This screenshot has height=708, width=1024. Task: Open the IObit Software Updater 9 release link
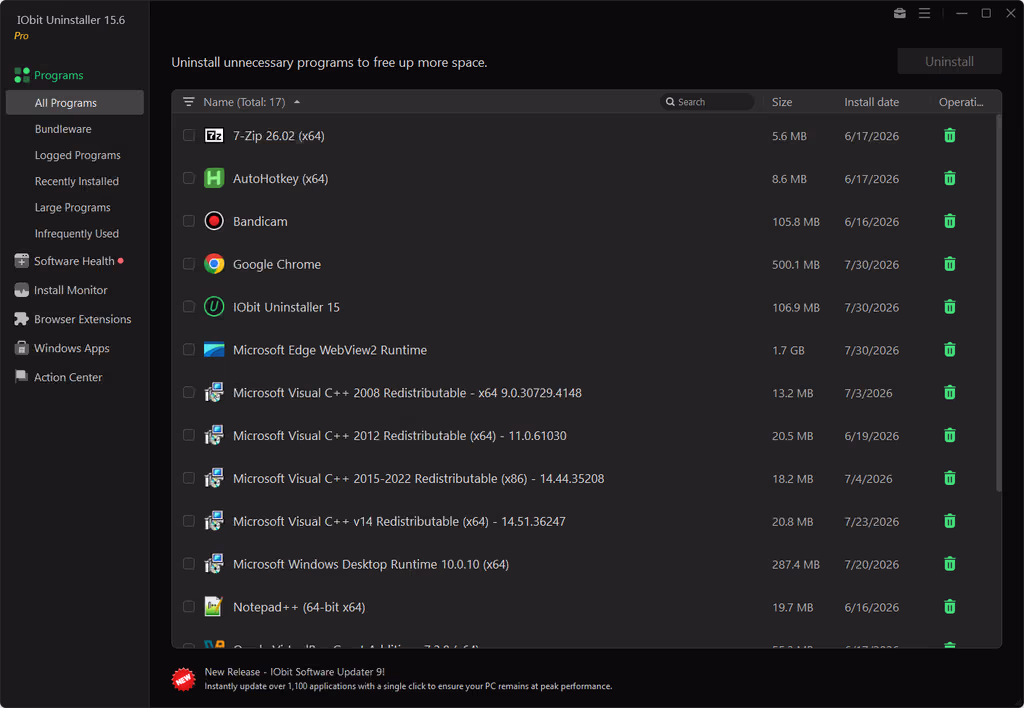tap(295, 671)
